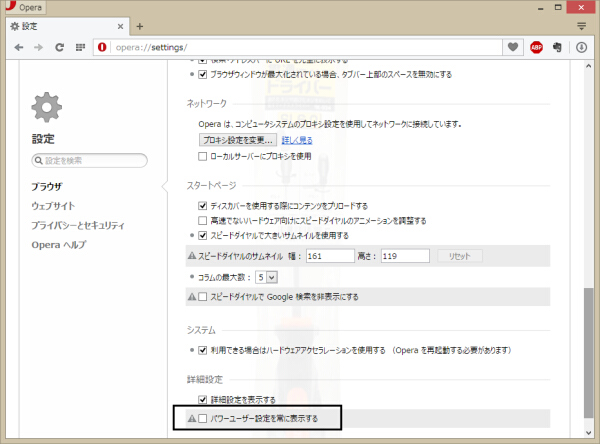The width and height of the screenshot is (600, 444).
Task: Click the warning icon beside パワーユーザー設定
Action: click(x=192, y=419)
